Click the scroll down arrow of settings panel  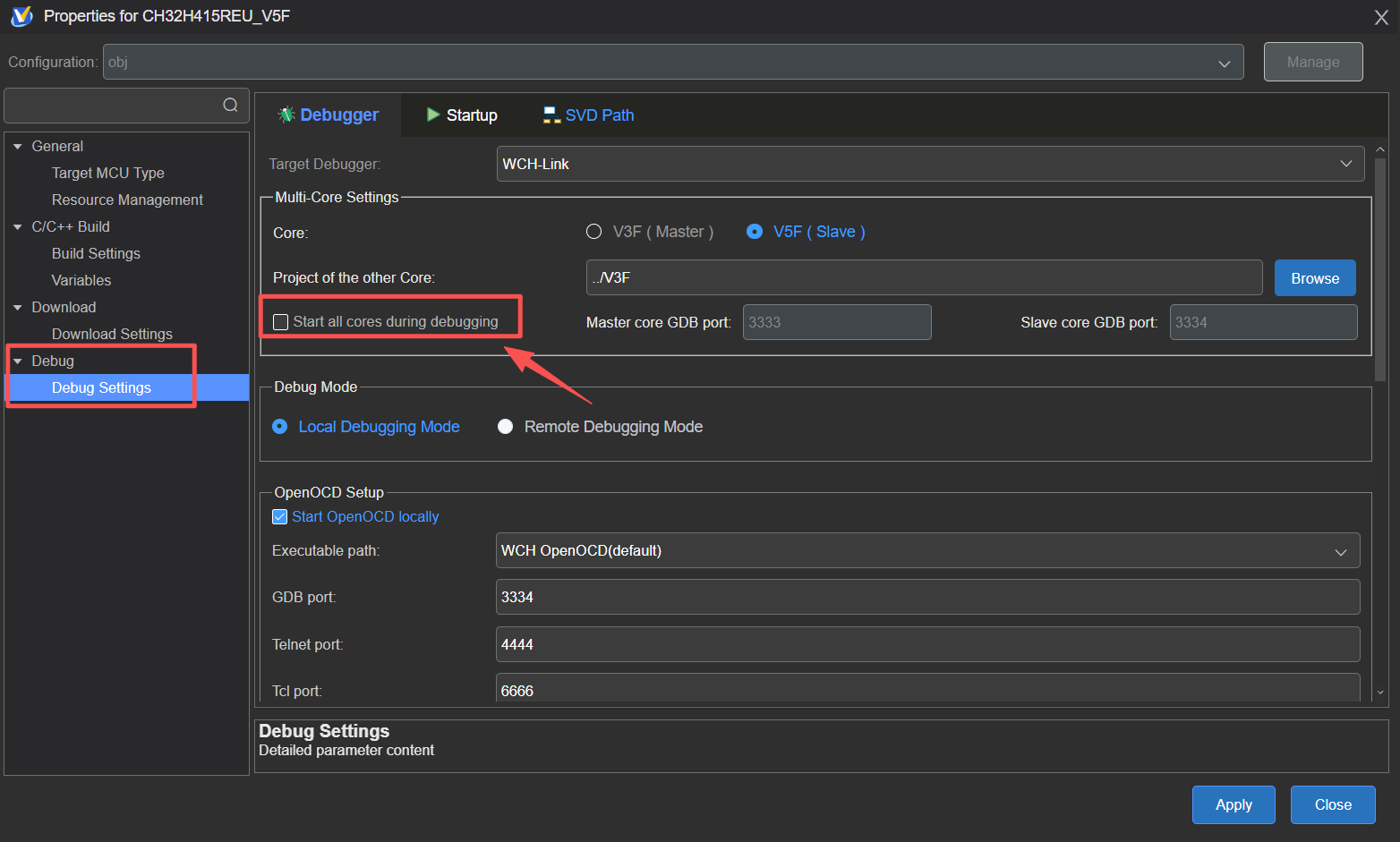coord(1380,693)
